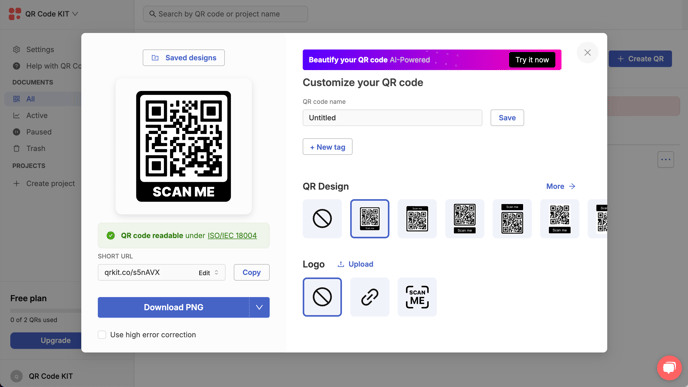Download the QR code as PNG
Image resolution: width=688 pixels, height=387 pixels.
pos(173,308)
